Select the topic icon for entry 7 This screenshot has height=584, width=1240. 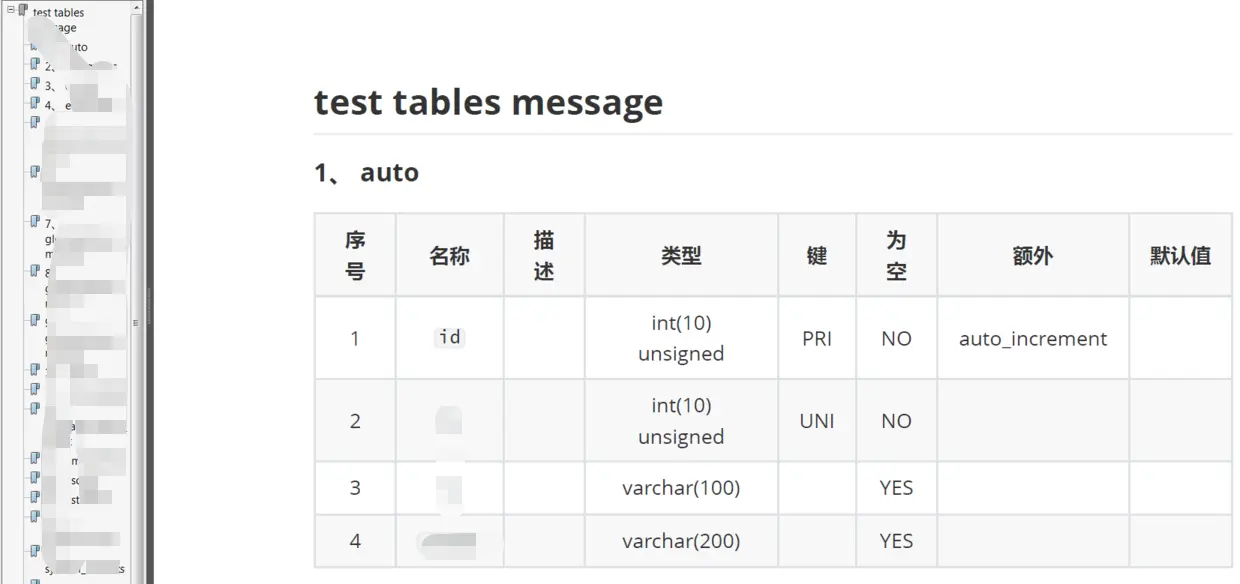coord(35,222)
